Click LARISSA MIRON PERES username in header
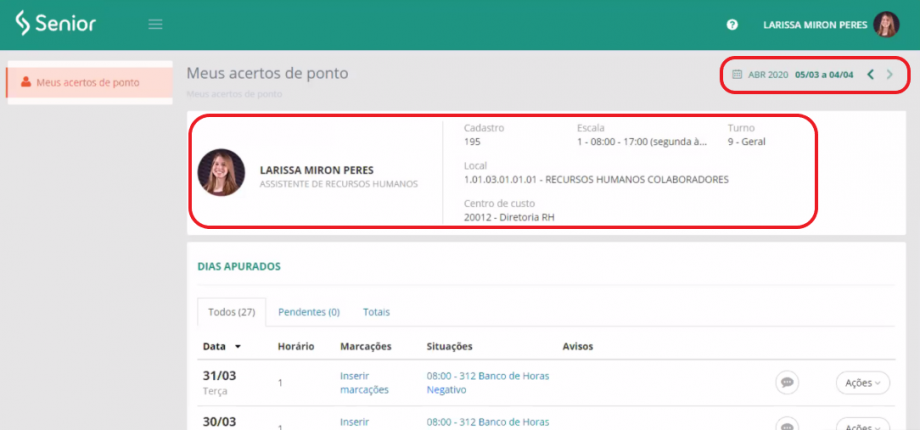Image resolution: width=920 pixels, height=430 pixels. [816, 25]
